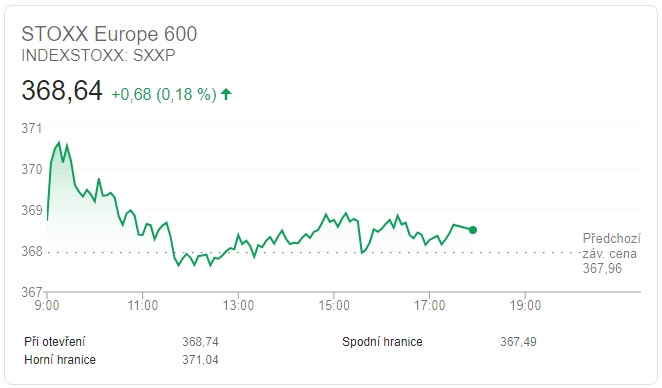Image resolution: width=662 pixels, height=388 pixels.
Task: Select the 15:00 time axis label
Action: pos(334,305)
